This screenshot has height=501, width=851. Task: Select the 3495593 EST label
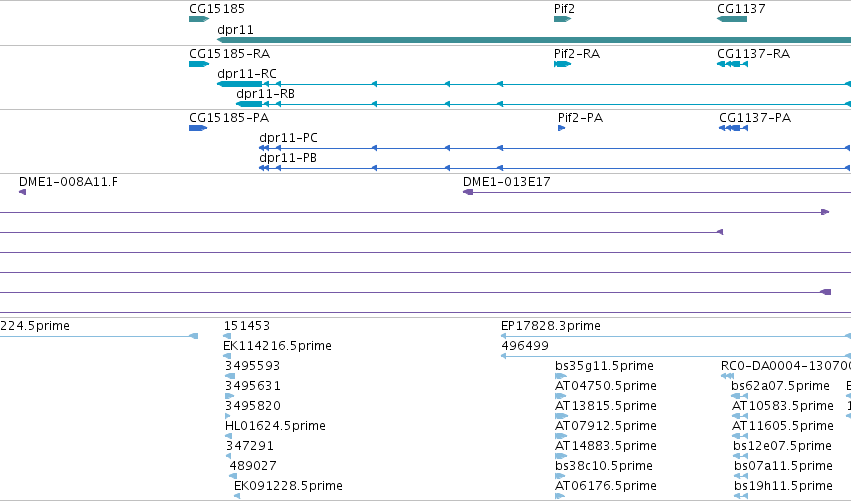coord(252,366)
